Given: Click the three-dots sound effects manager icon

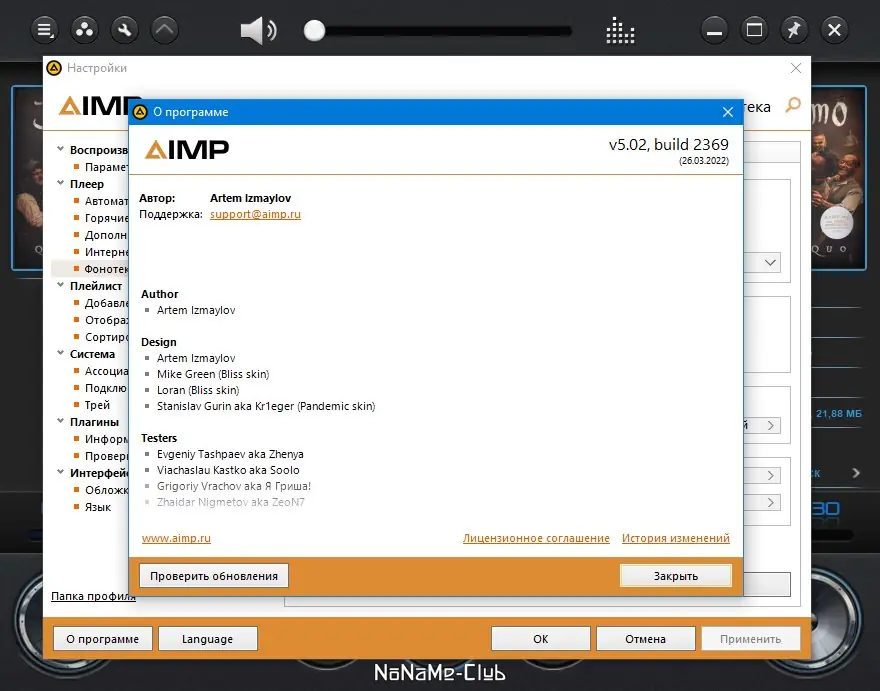Looking at the screenshot, I should tap(84, 30).
